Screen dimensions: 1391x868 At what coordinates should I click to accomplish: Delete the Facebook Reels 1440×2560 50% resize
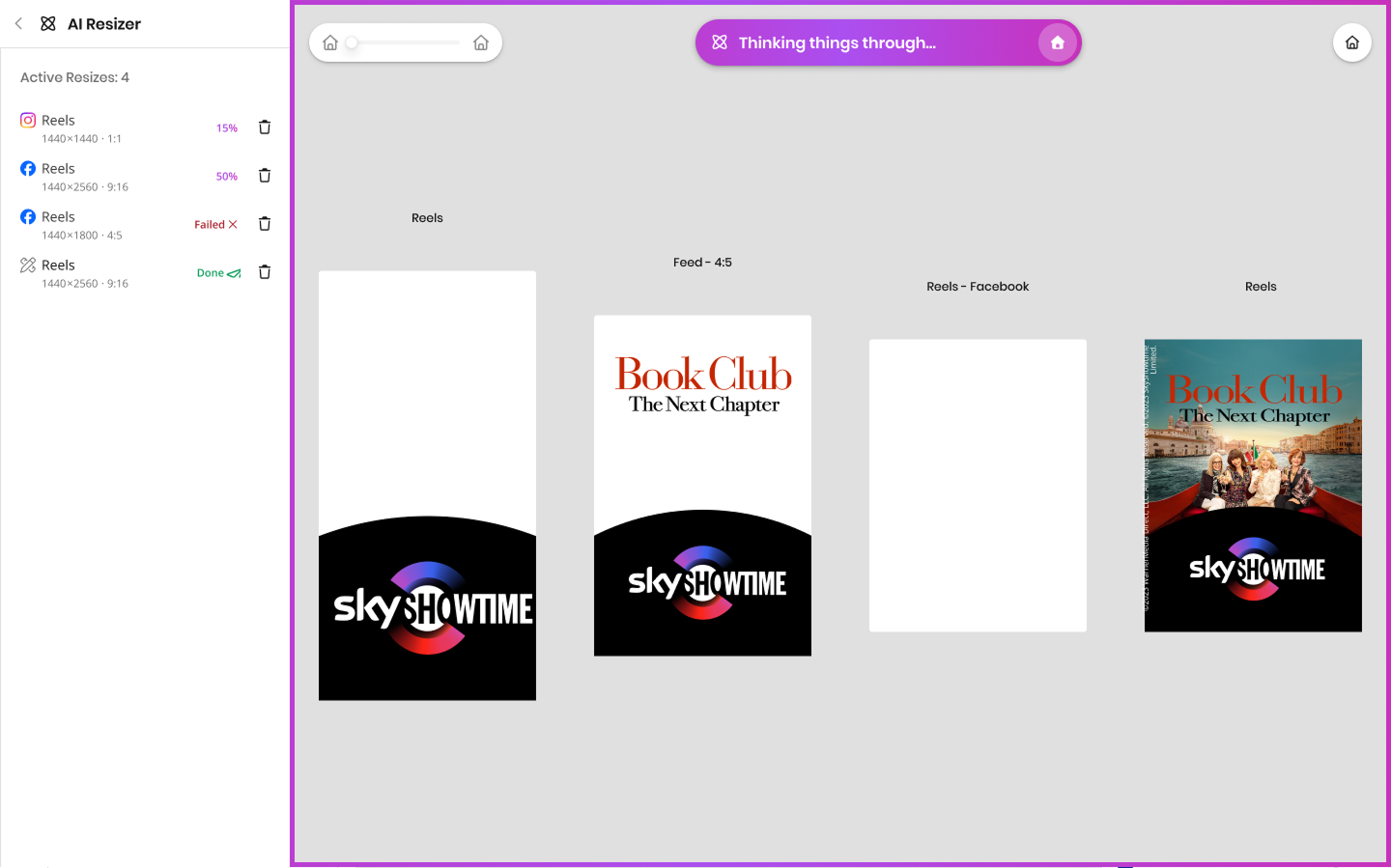[x=265, y=176]
